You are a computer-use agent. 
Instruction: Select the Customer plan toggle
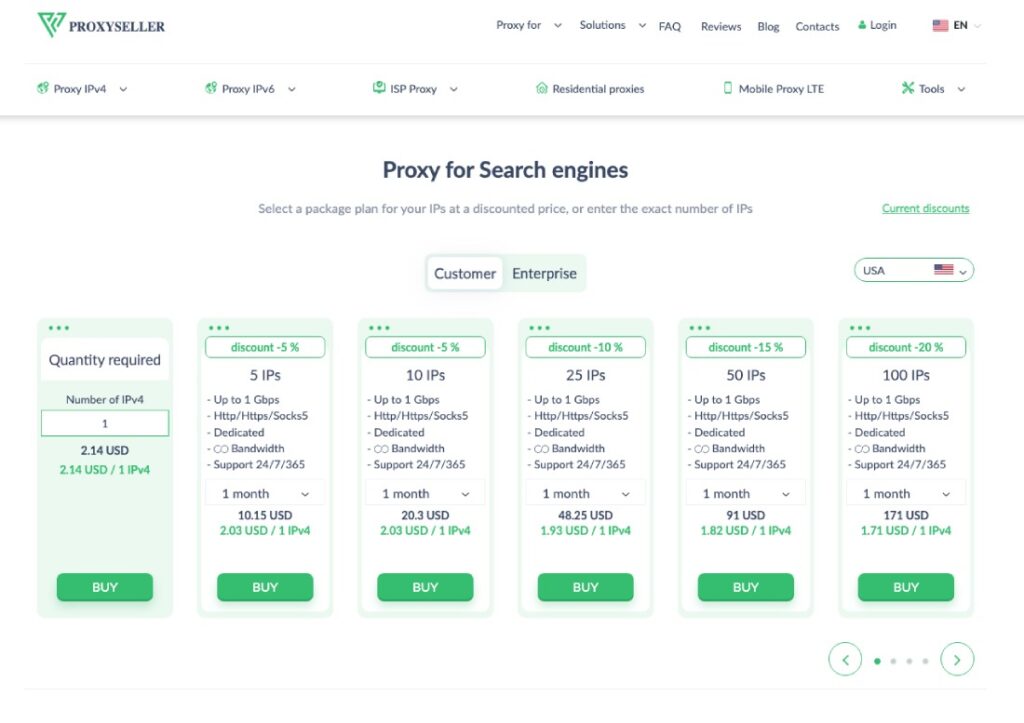pyautogui.click(x=465, y=273)
